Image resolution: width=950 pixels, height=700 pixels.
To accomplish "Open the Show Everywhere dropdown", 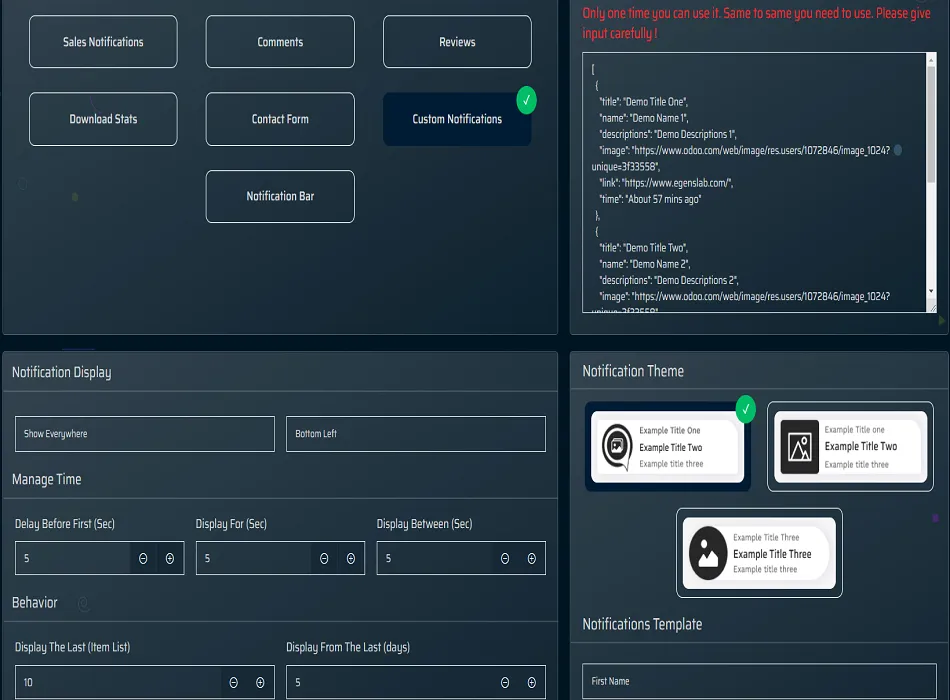I will coord(145,434).
